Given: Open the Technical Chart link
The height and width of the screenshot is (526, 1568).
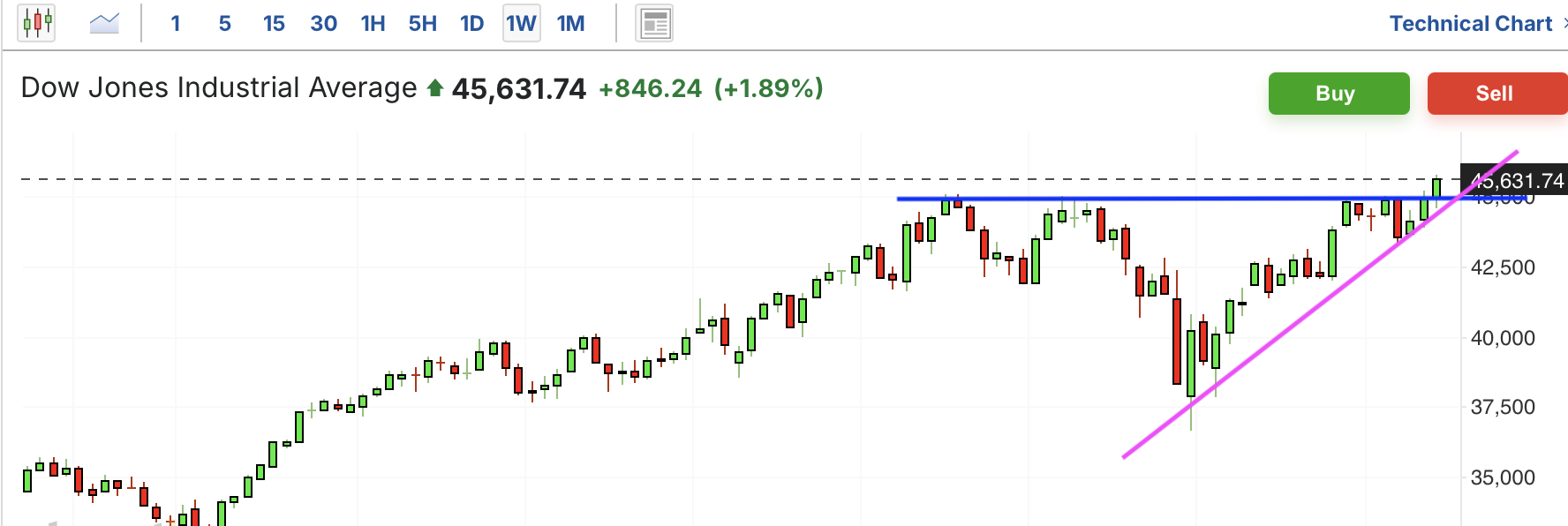Looking at the screenshot, I should [1470, 24].
